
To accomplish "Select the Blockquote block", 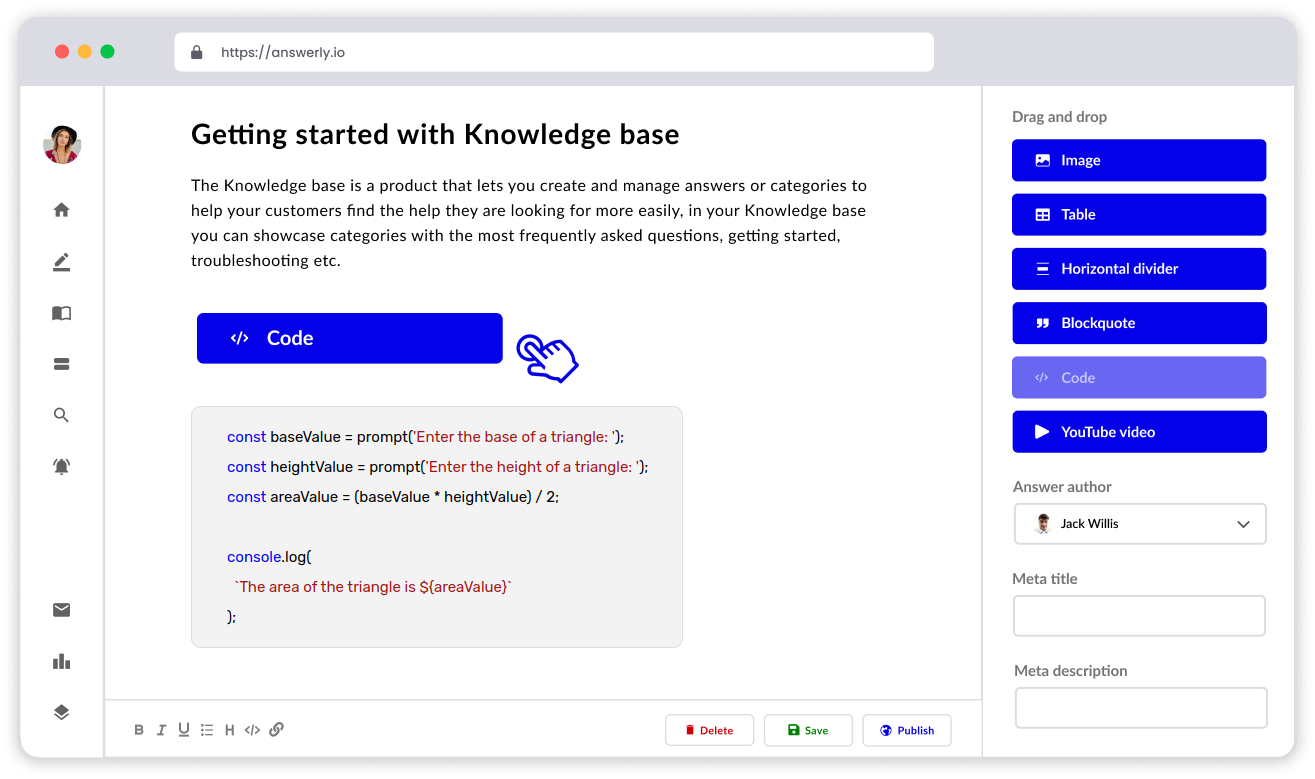I will click(1139, 323).
